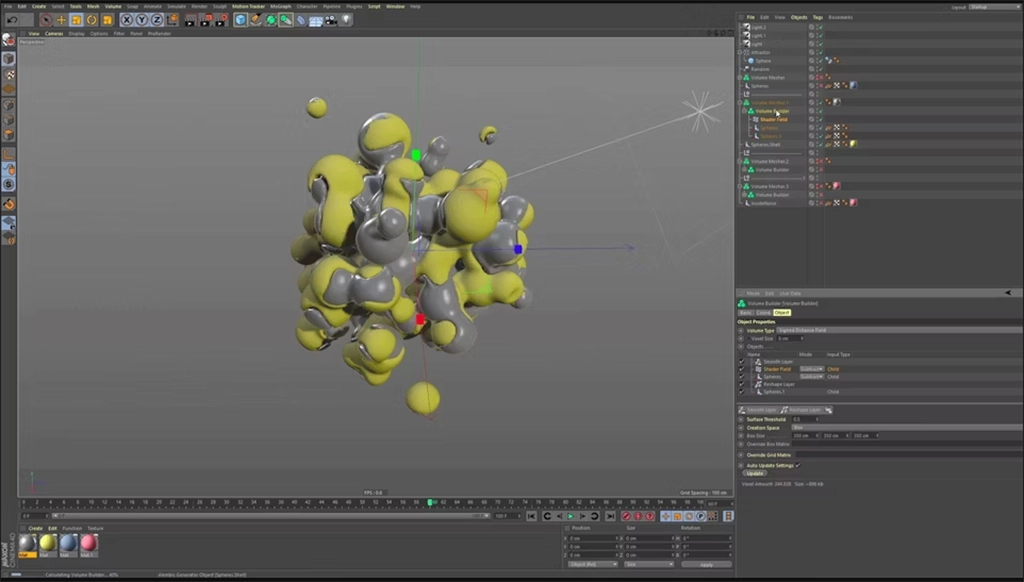Open Edit Render Settings icon
The width and height of the screenshot is (1024, 582).
[x=221, y=20]
